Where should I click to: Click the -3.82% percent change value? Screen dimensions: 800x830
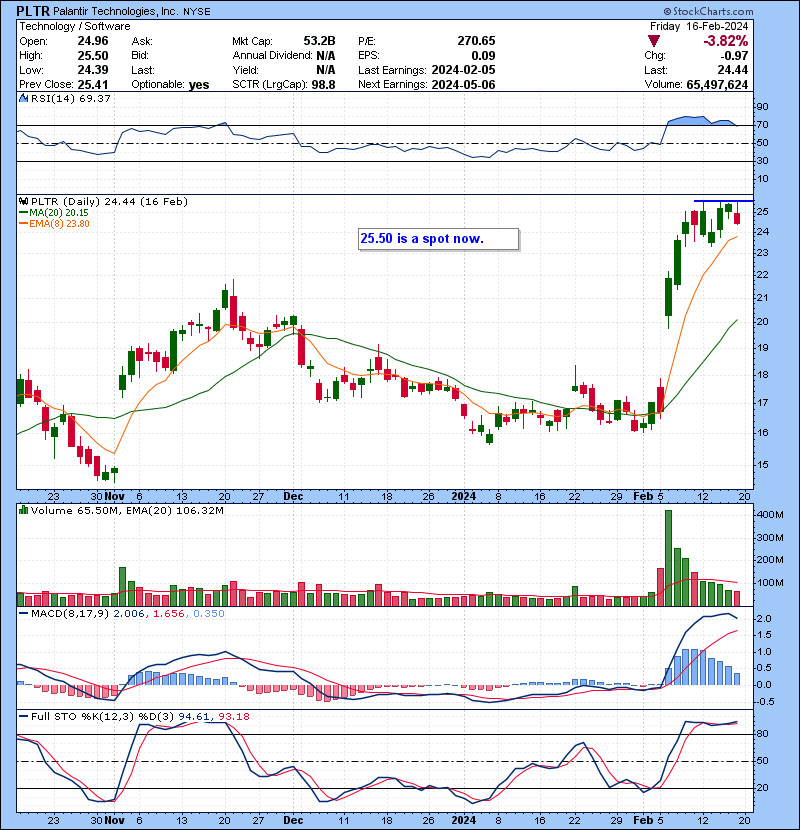(725, 41)
